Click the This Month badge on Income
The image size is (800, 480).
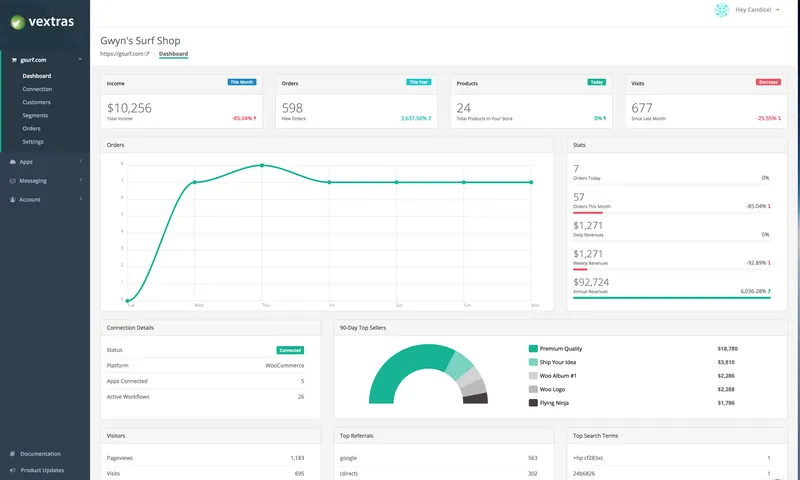click(242, 82)
